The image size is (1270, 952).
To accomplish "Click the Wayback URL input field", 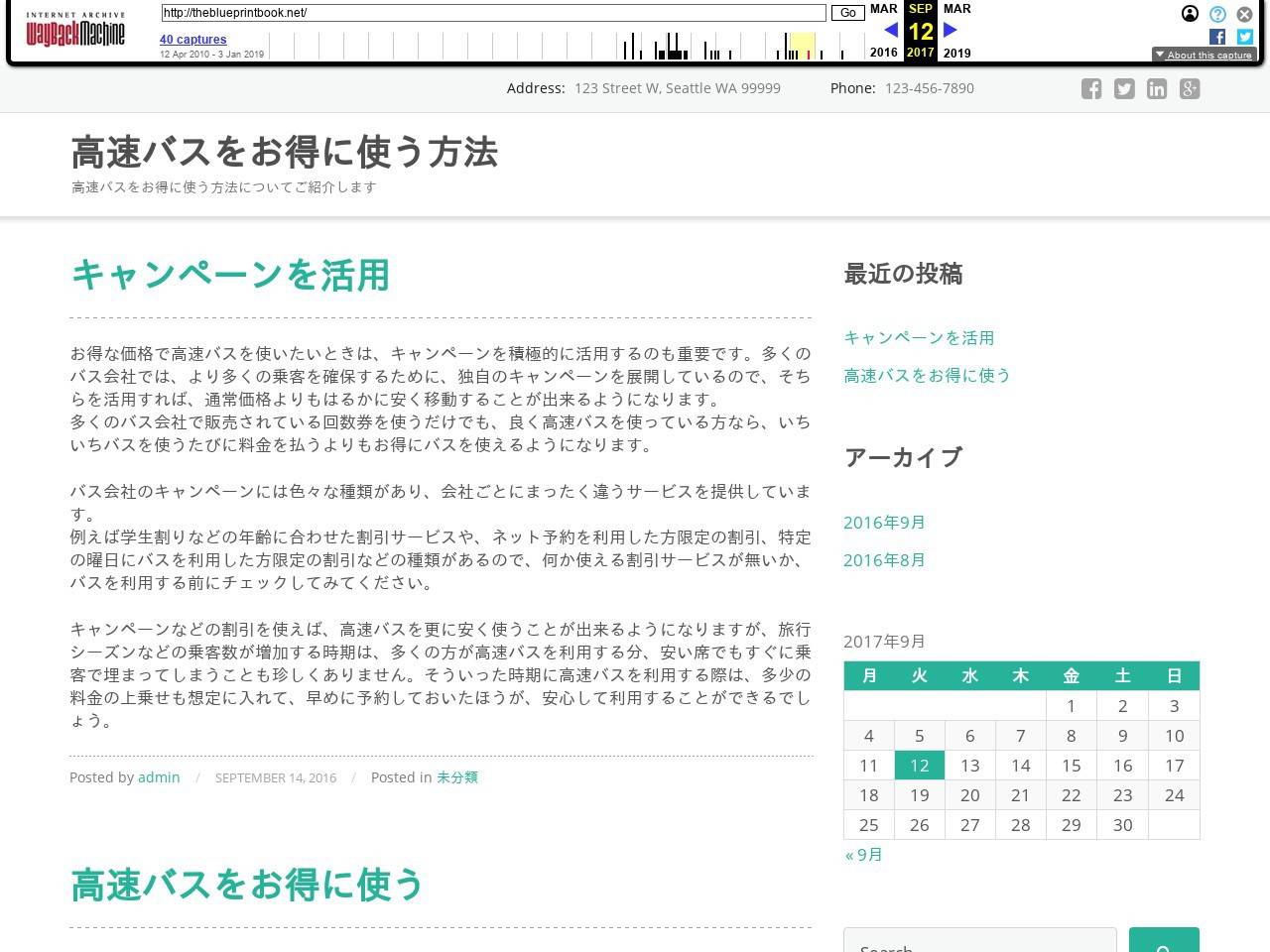I will 493,13.
